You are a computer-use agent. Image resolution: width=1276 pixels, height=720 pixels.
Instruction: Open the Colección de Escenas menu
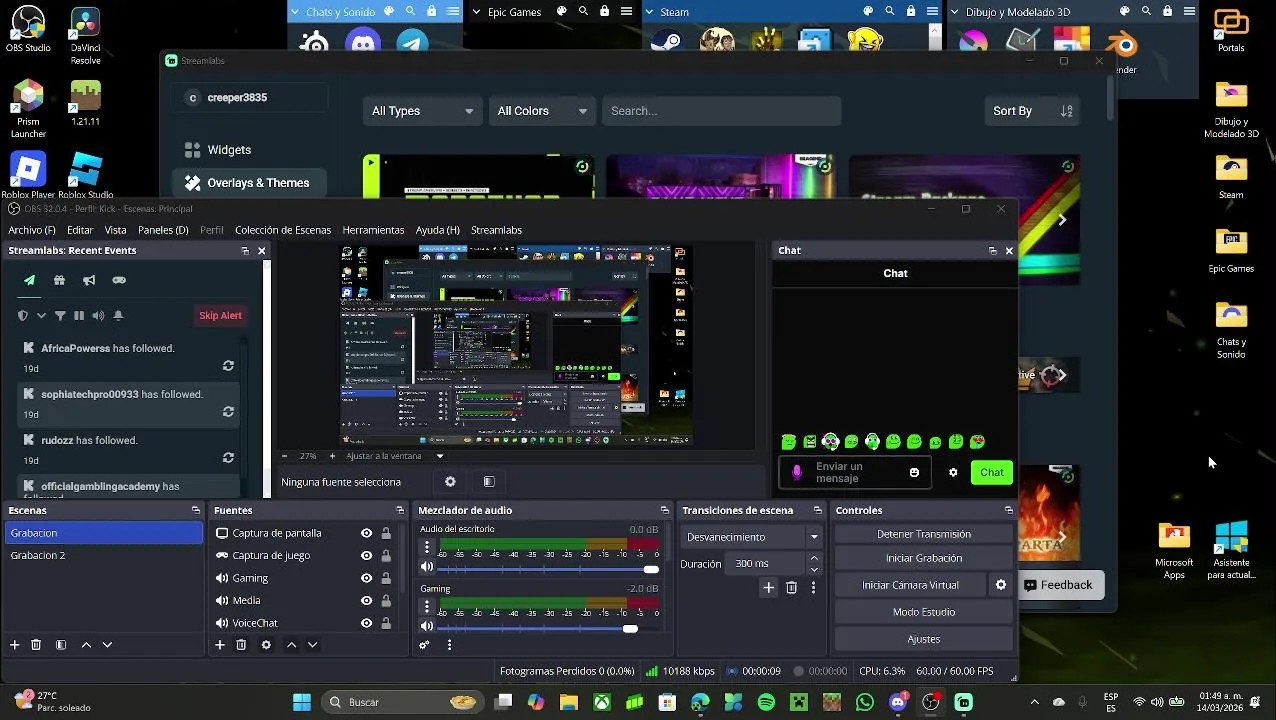click(283, 230)
